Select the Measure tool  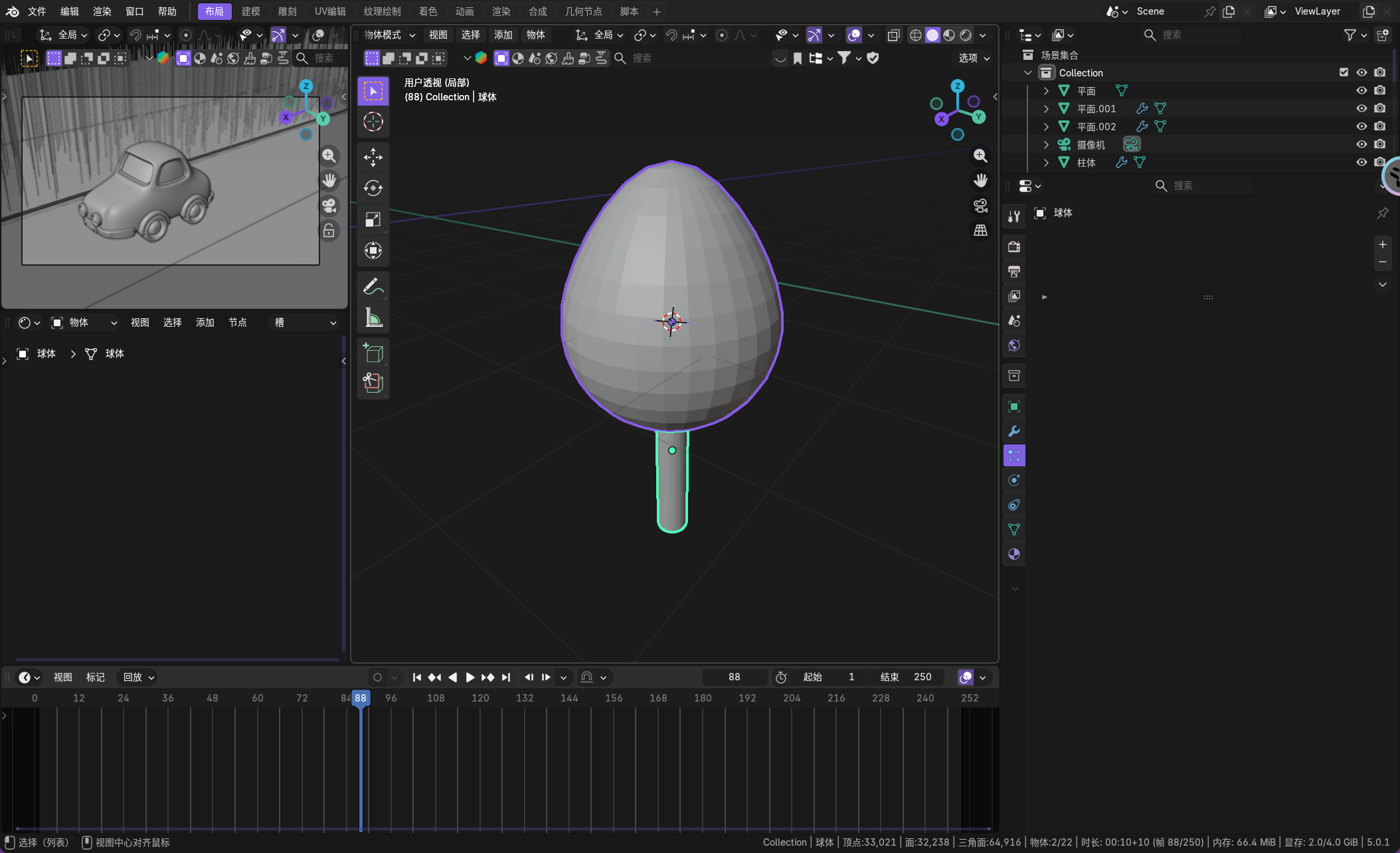[373, 318]
